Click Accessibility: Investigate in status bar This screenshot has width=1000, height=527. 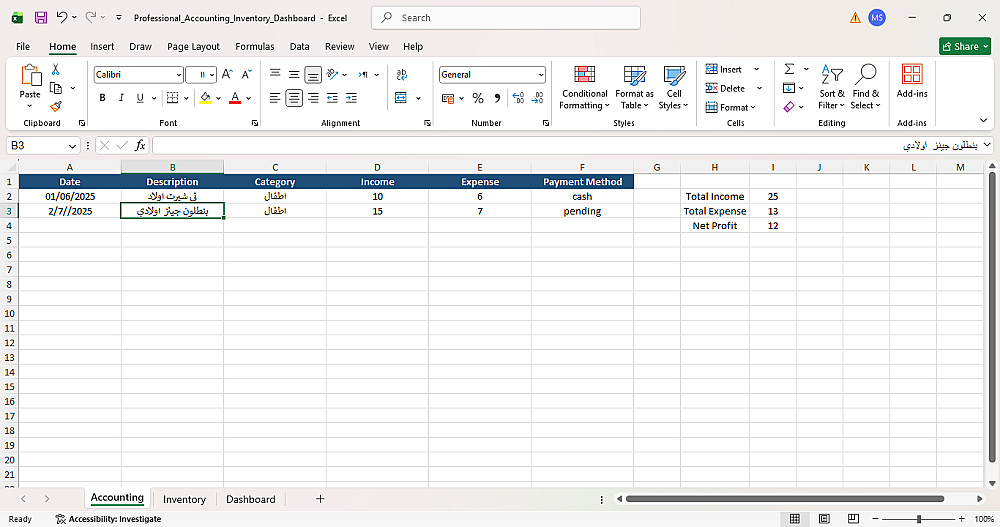(108, 519)
